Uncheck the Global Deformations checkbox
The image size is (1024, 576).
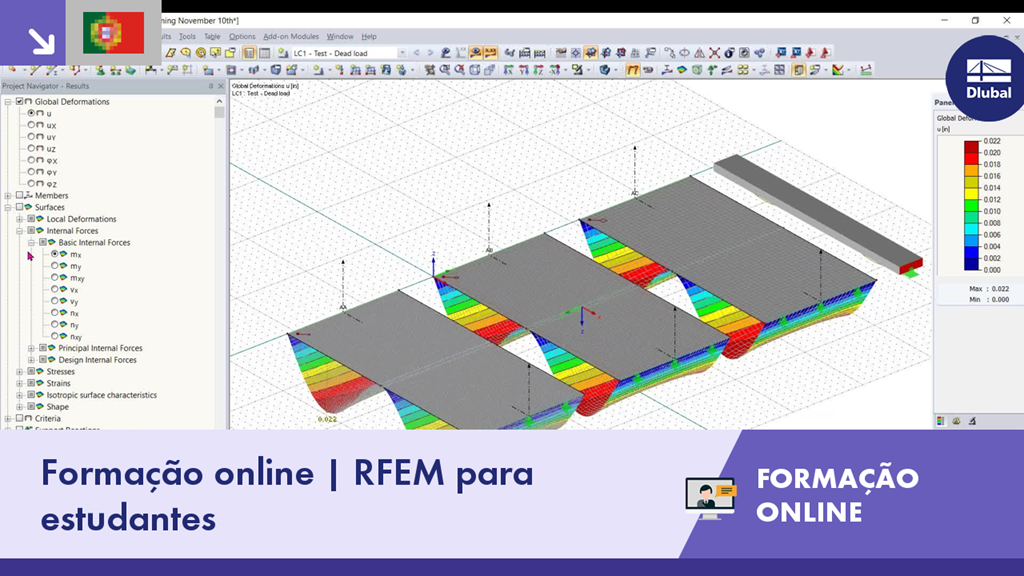20,101
